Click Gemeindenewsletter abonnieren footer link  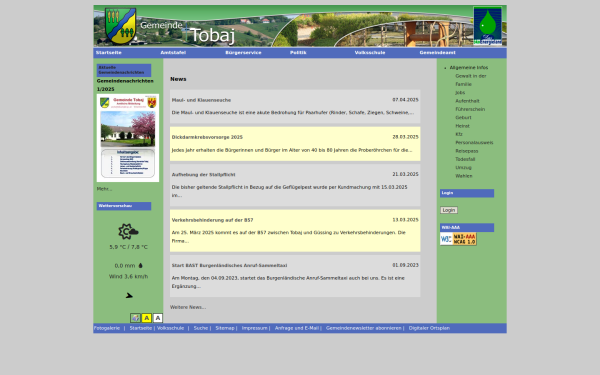point(364,328)
